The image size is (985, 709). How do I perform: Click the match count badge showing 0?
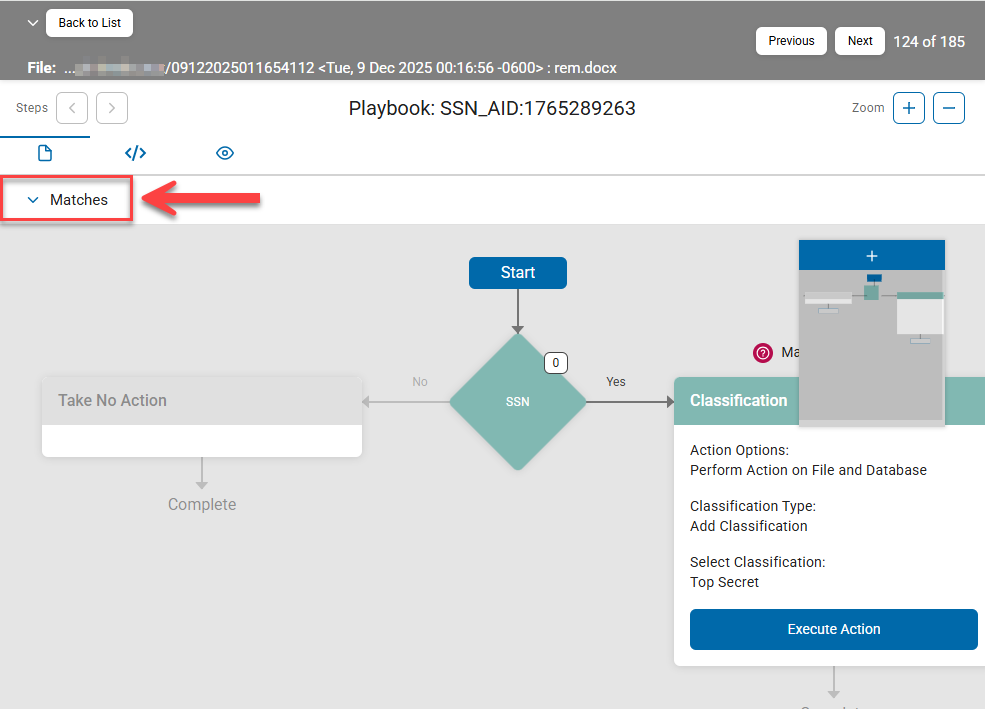click(x=557, y=363)
